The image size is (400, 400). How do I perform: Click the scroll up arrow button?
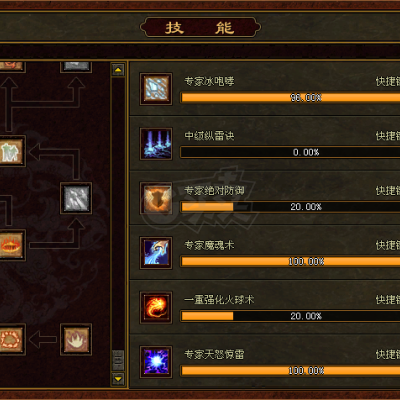click(118, 70)
